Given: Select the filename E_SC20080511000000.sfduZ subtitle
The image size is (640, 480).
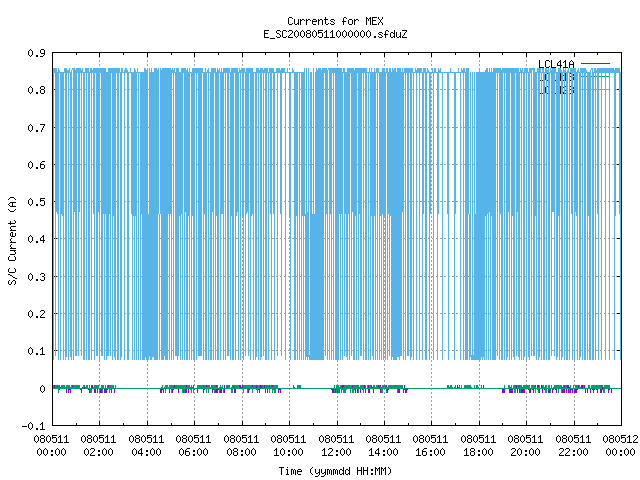Looking at the screenshot, I should [x=335, y=34].
